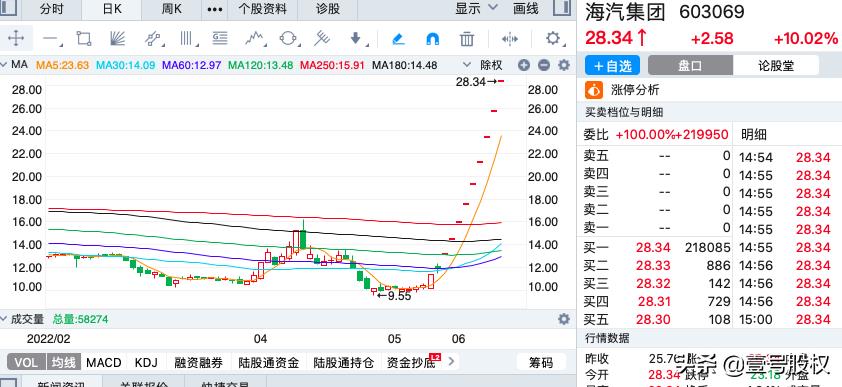This screenshot has height=387, width=842.
Task: Toggle right sidebar panel icon
Action: point(562,8)
